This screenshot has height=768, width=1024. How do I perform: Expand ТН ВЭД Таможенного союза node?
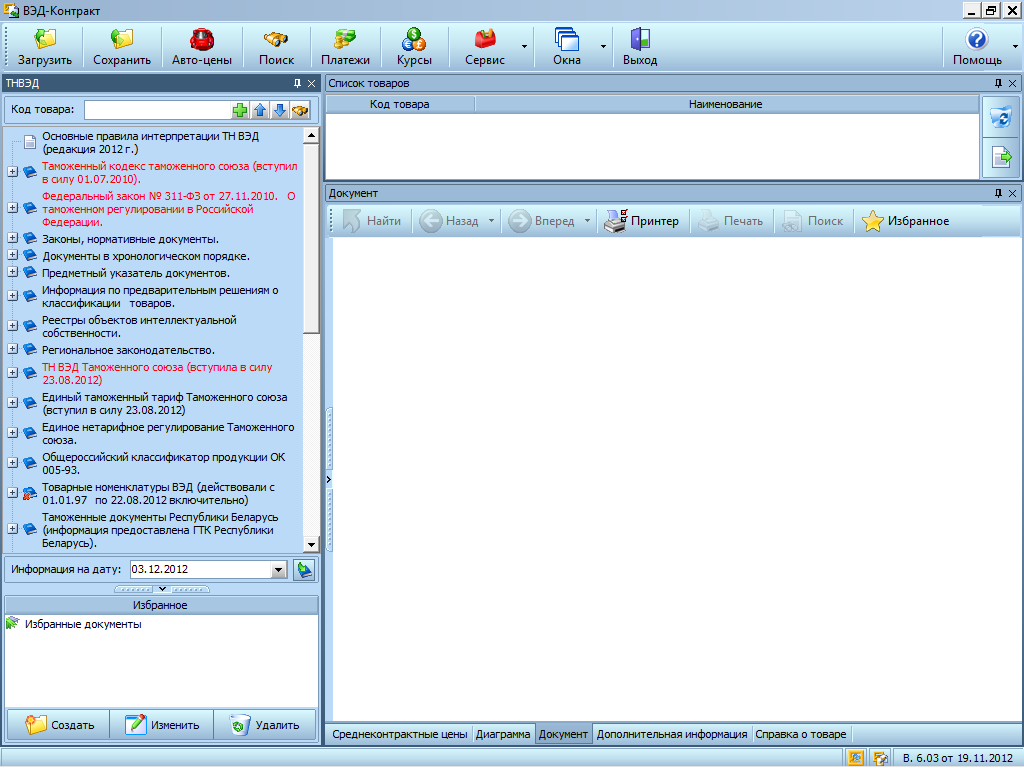pyautogui.click(x=12, y=372)
